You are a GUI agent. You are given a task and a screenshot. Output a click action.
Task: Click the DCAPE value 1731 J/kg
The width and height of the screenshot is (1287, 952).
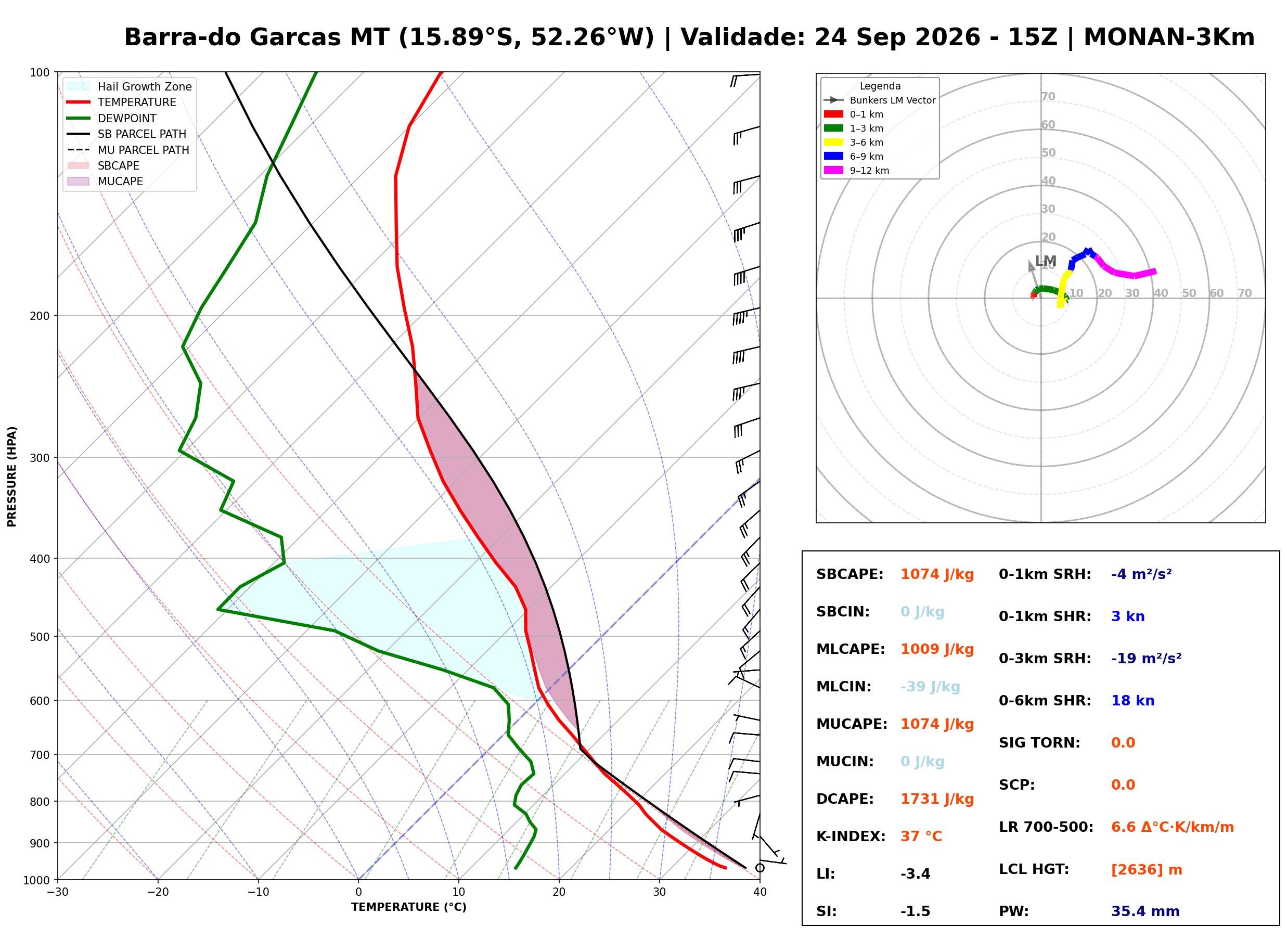click(937, 799)
